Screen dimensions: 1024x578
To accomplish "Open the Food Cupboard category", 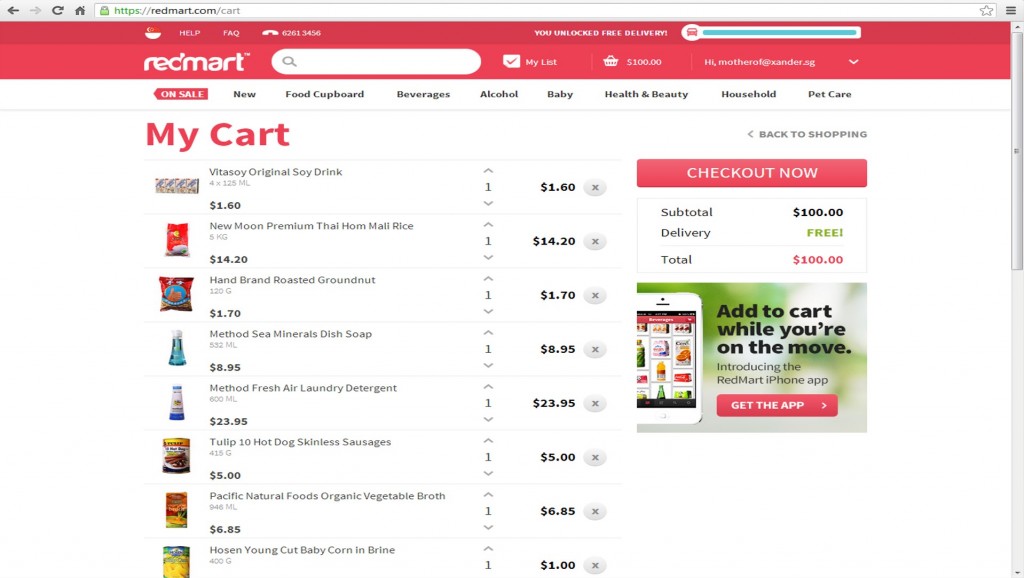I will pos(325,94).
